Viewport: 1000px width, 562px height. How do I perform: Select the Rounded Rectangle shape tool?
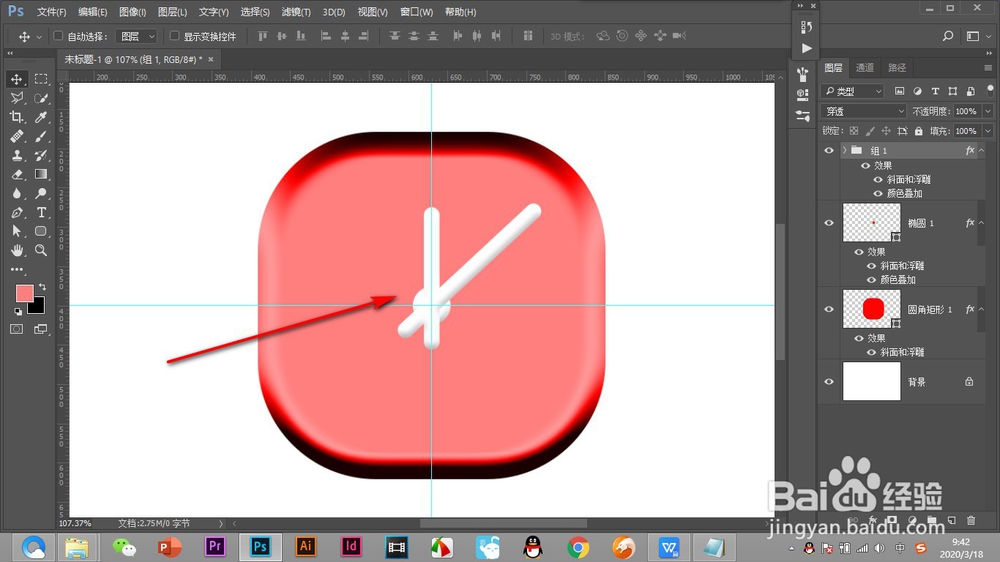click(x=41, y=231)
